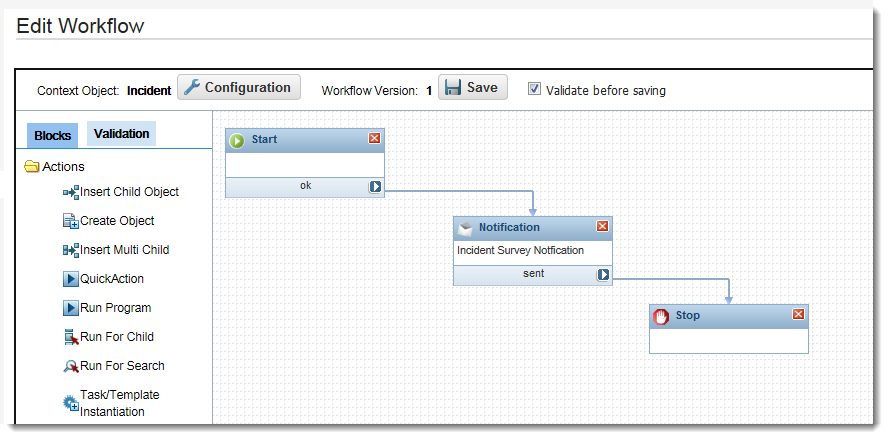Screen dimensions: 888x439
Task: Save the workflow
Action: pos(472,88)
